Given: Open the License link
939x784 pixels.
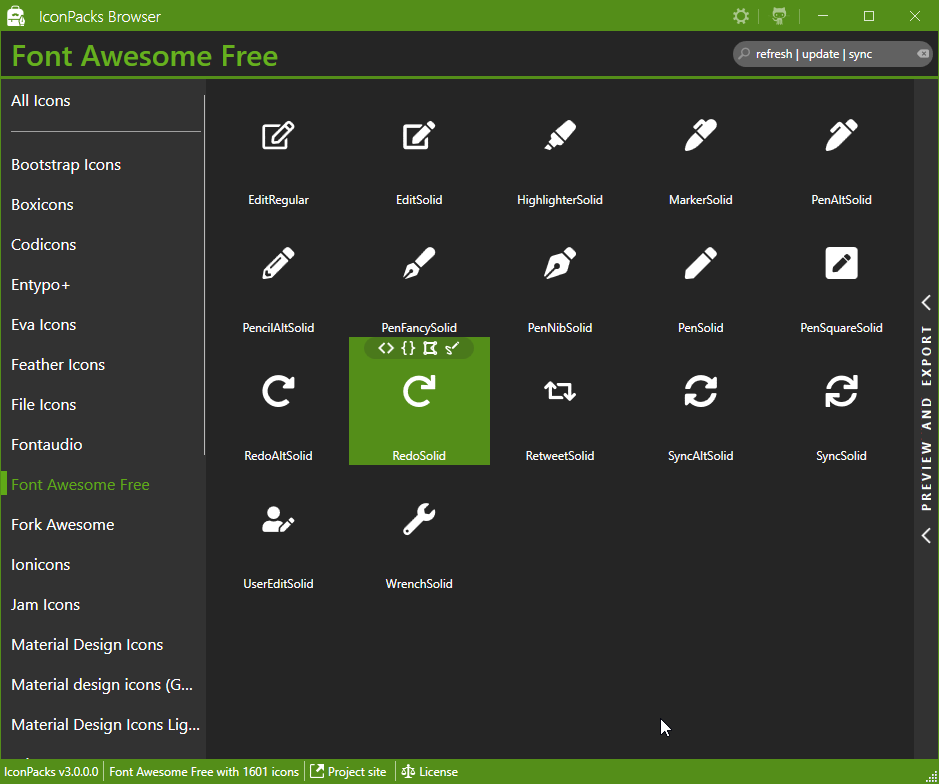Looking at the screenshot, I should (x=429, y=772).
